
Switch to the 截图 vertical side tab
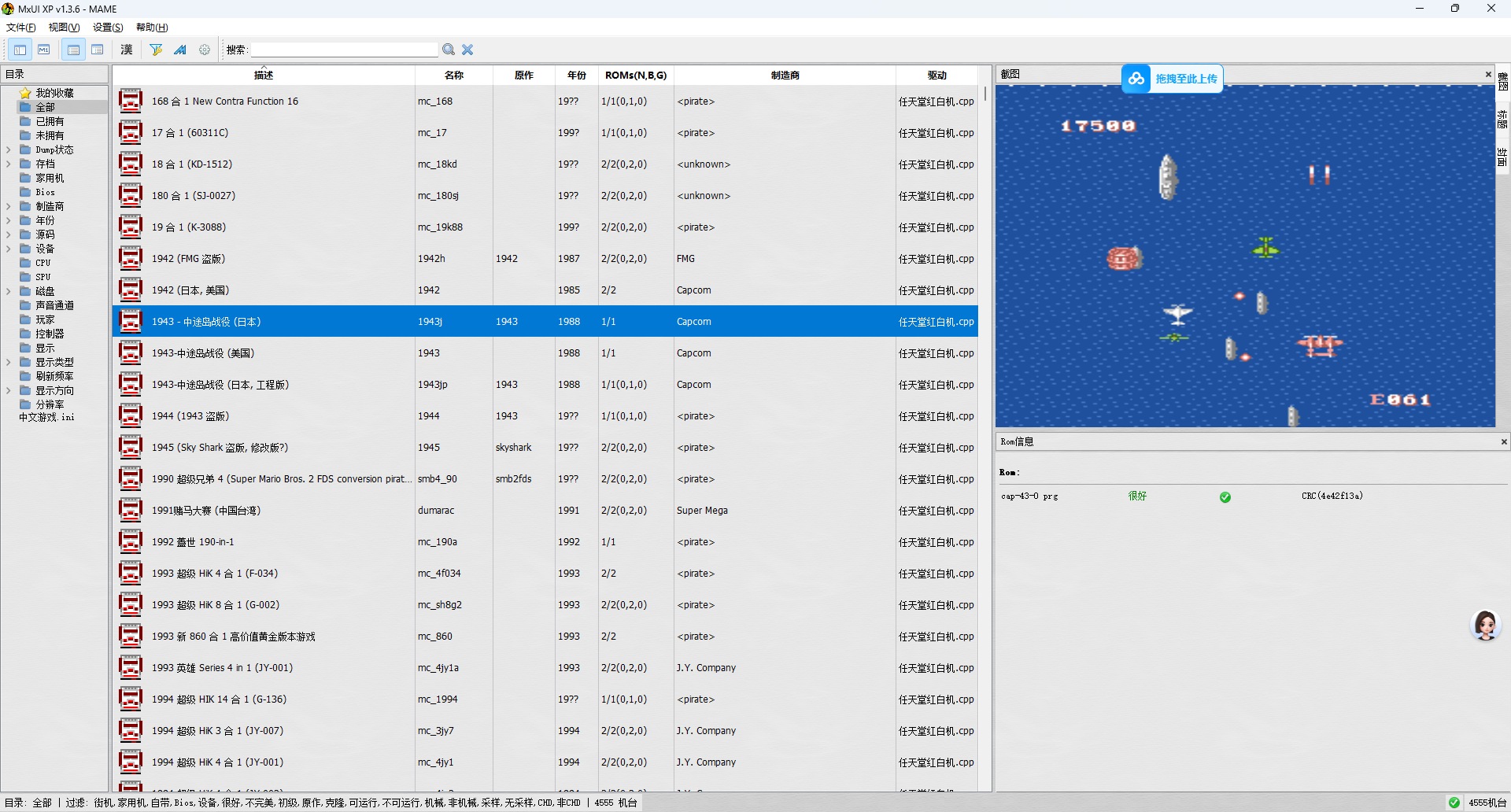1502,81
